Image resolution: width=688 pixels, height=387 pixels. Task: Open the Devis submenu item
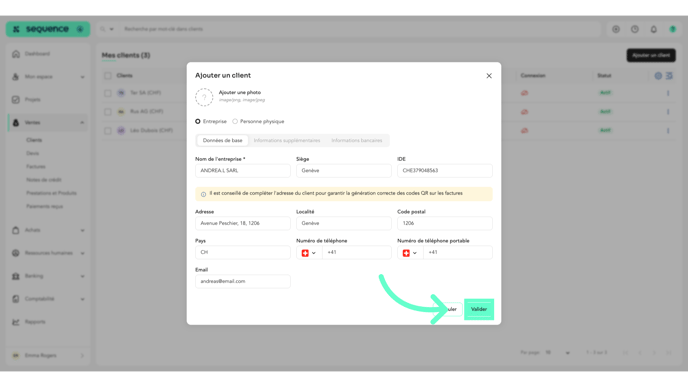[x=32, y=154]
